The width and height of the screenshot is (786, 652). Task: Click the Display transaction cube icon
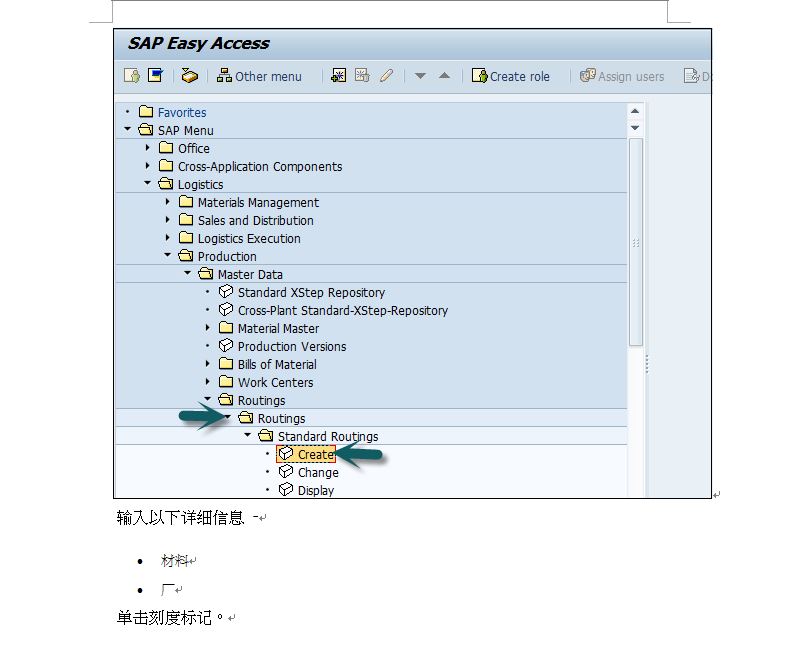point(286,490)
